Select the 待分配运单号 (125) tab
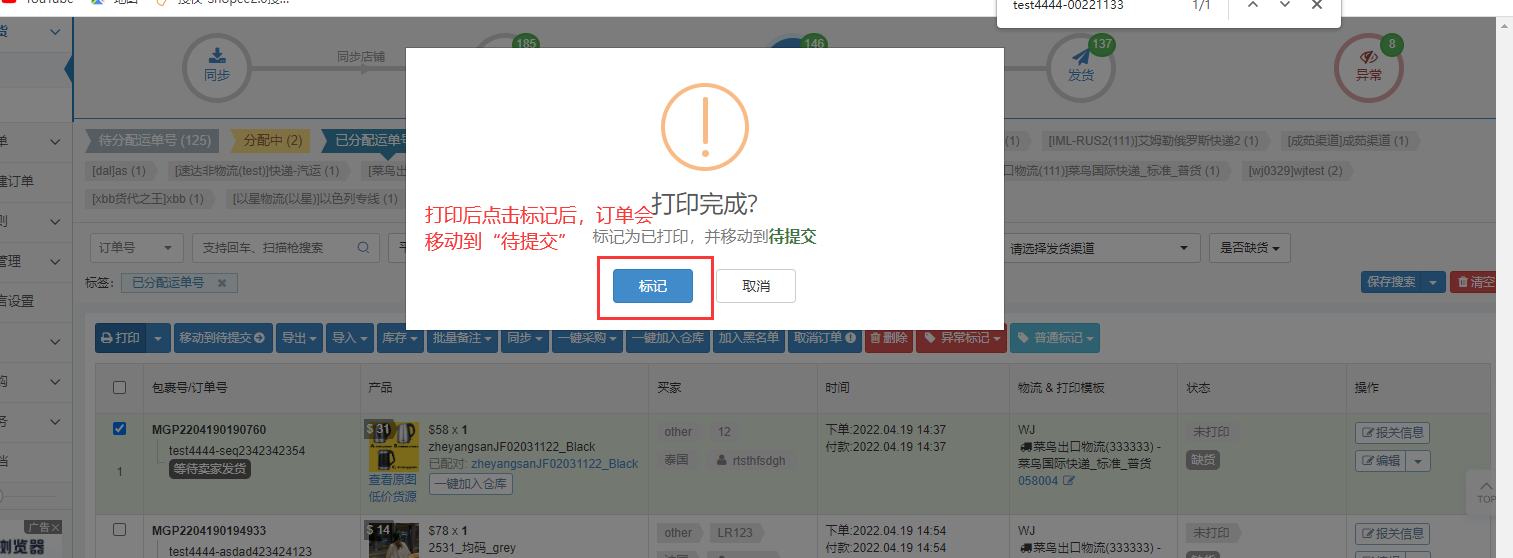 [x=153, y=141]
